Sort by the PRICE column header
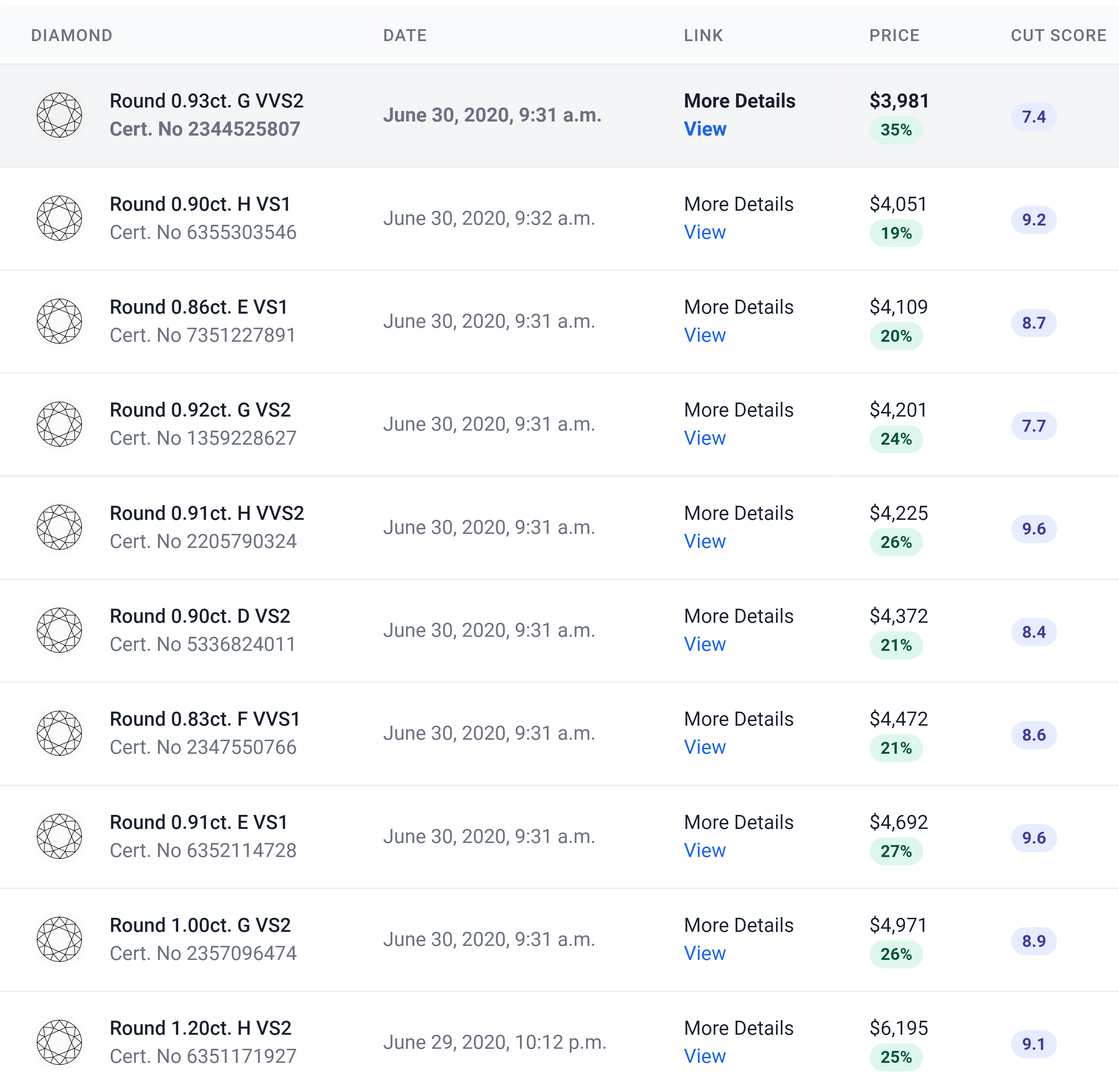This screenshot has height=1092, width=1119. [x=894, y=35]
